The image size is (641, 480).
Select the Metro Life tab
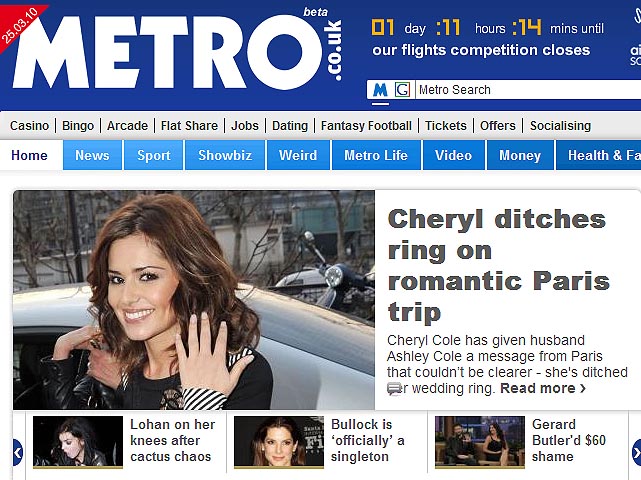[376, 155]
